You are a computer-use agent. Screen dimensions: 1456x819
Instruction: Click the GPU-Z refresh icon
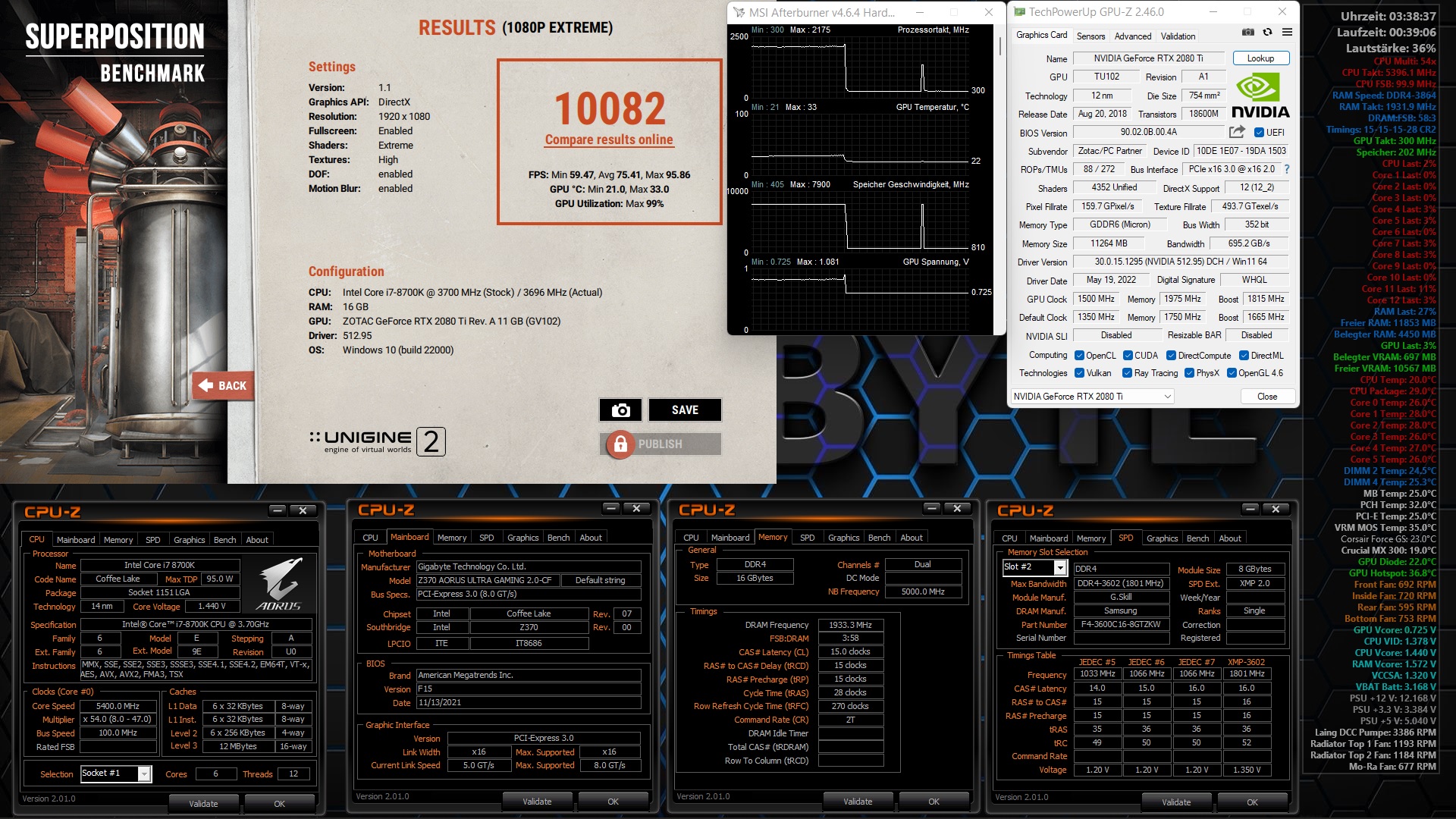tap(1267, 33)
